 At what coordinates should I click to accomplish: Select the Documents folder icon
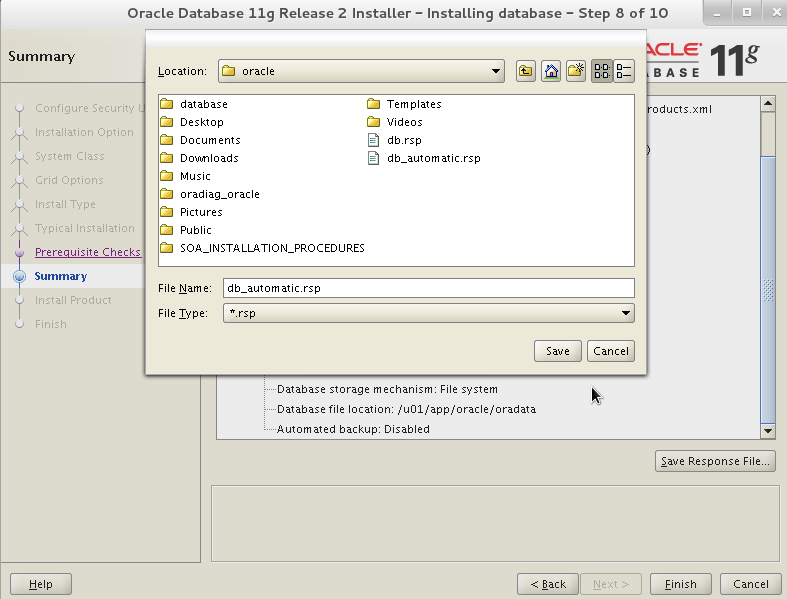click(x=167, y=140)
